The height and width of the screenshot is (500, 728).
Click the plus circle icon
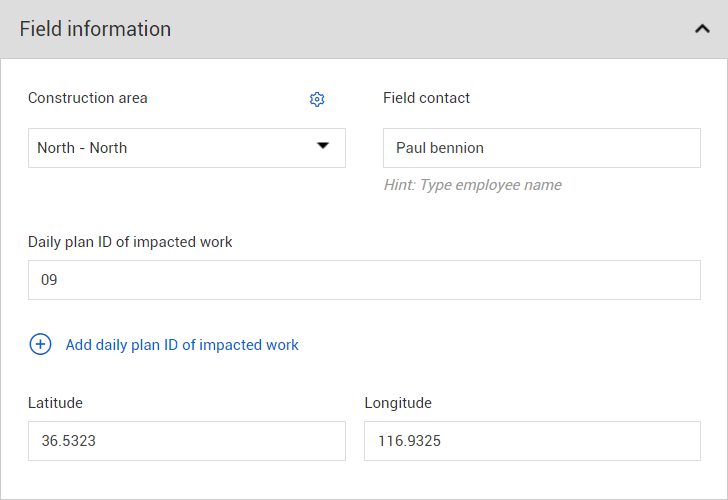(40, 344)
